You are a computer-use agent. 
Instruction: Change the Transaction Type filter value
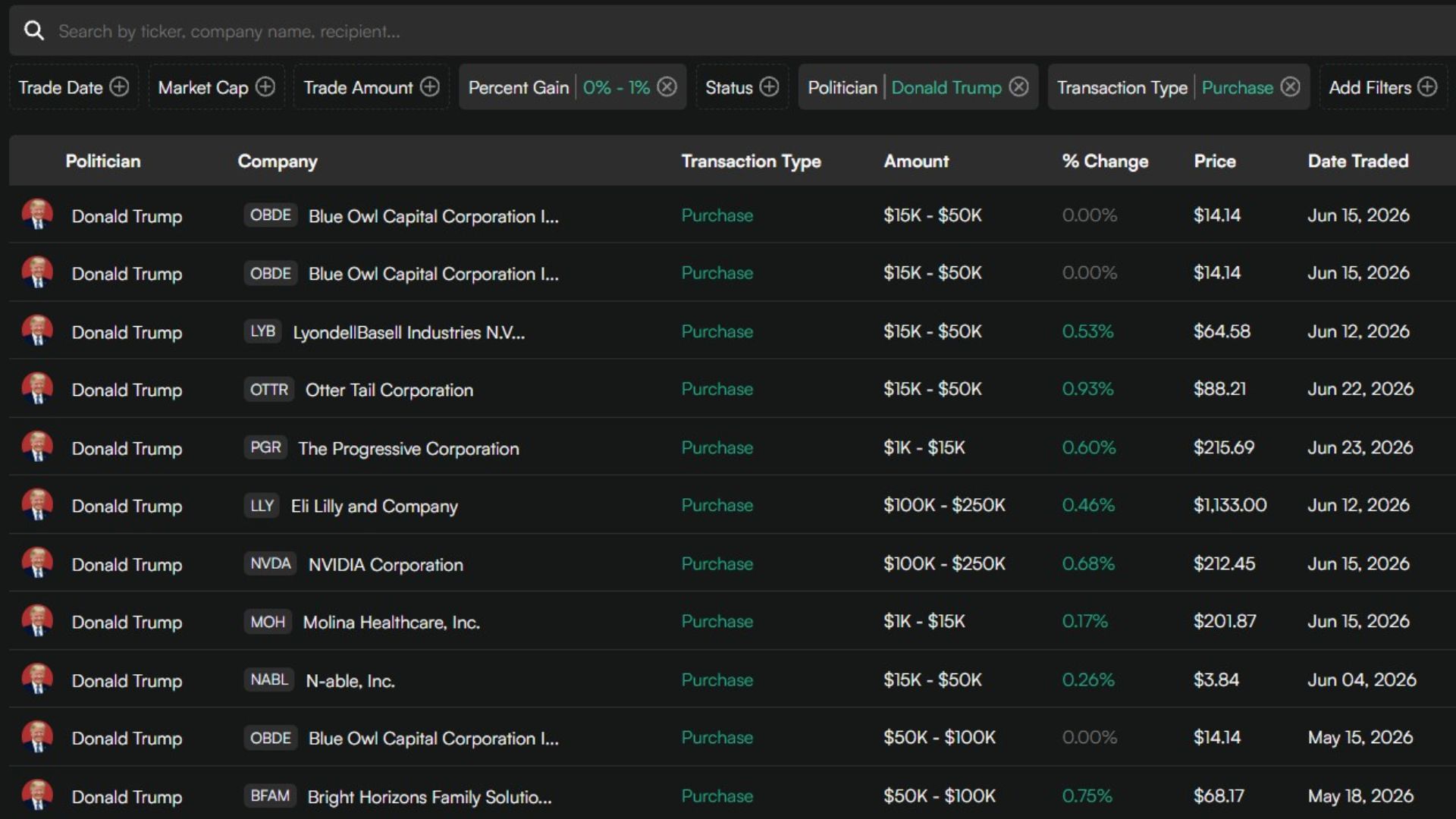[x=1238, y=87]
